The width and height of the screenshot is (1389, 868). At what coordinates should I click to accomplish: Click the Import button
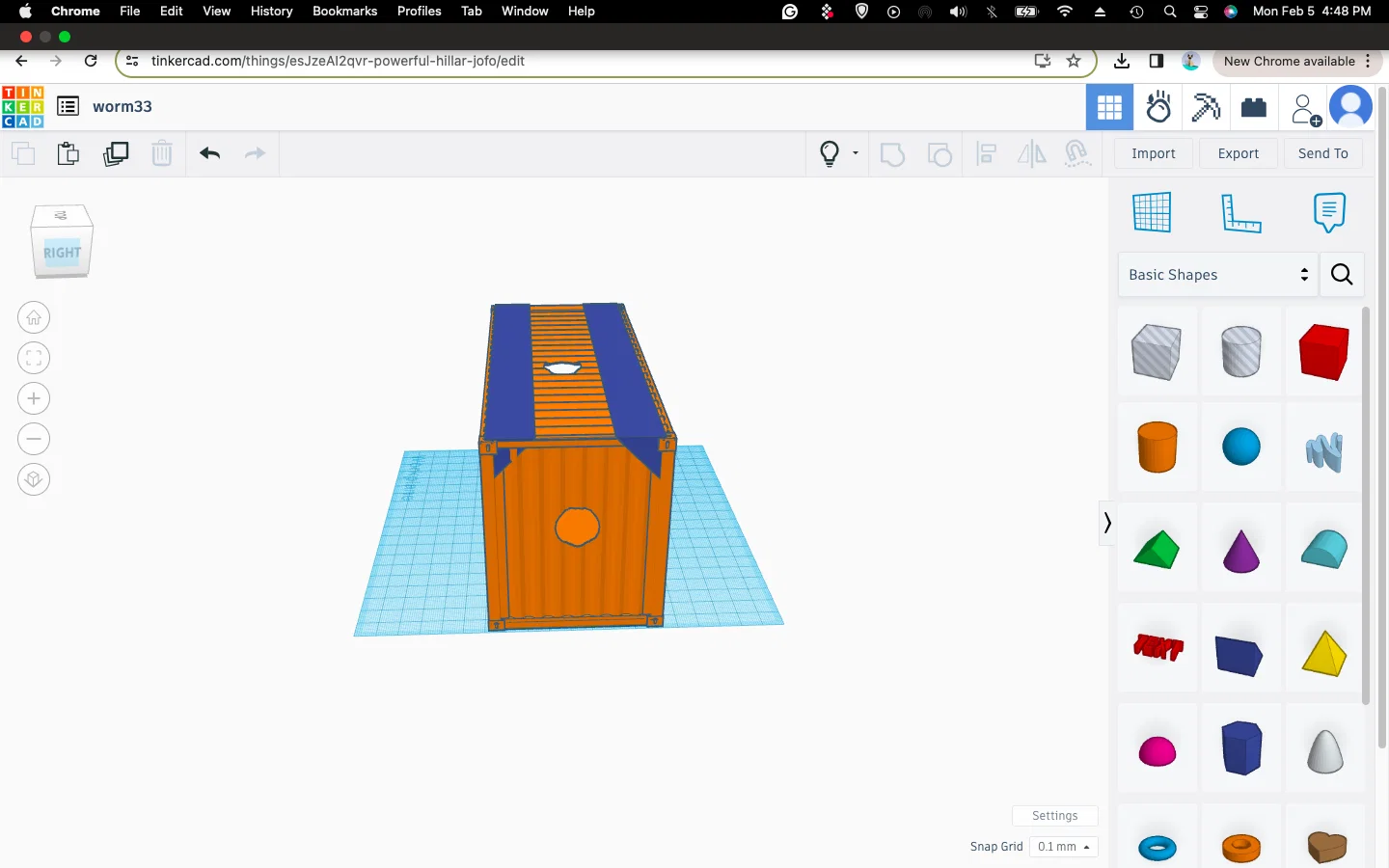1153,153
